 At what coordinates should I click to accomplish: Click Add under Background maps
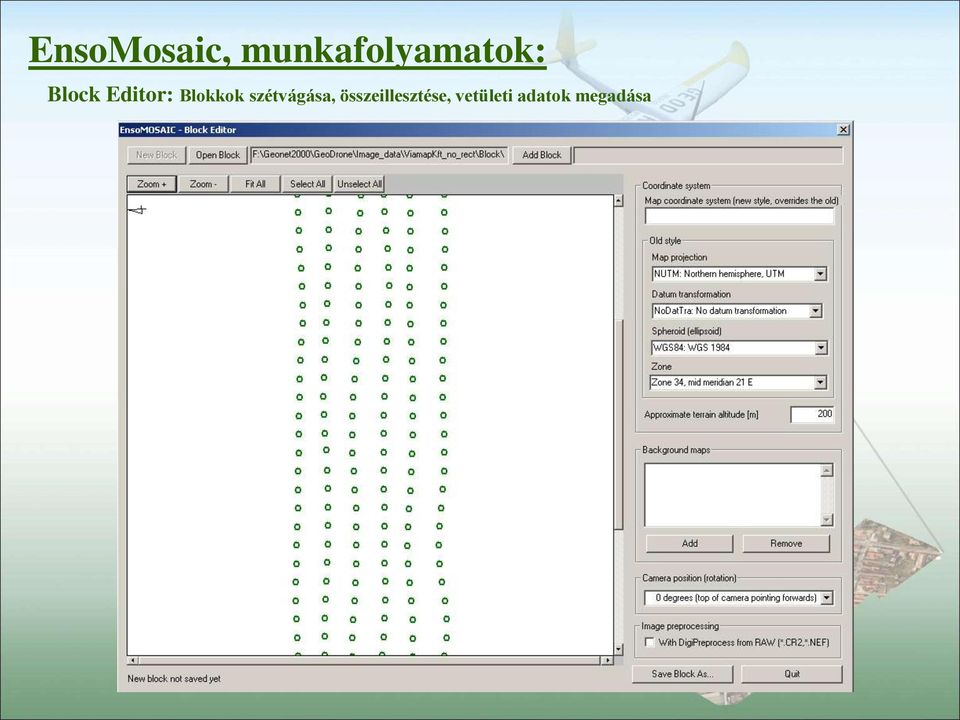(x=689, y=543)
